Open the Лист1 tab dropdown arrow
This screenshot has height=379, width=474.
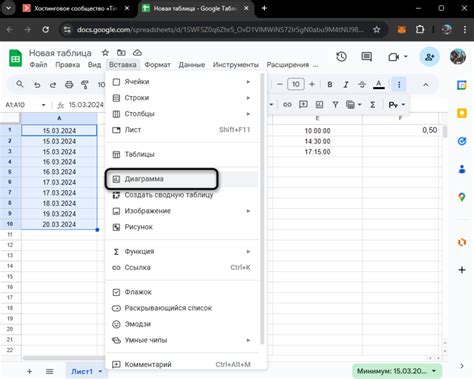click(100, 371)
